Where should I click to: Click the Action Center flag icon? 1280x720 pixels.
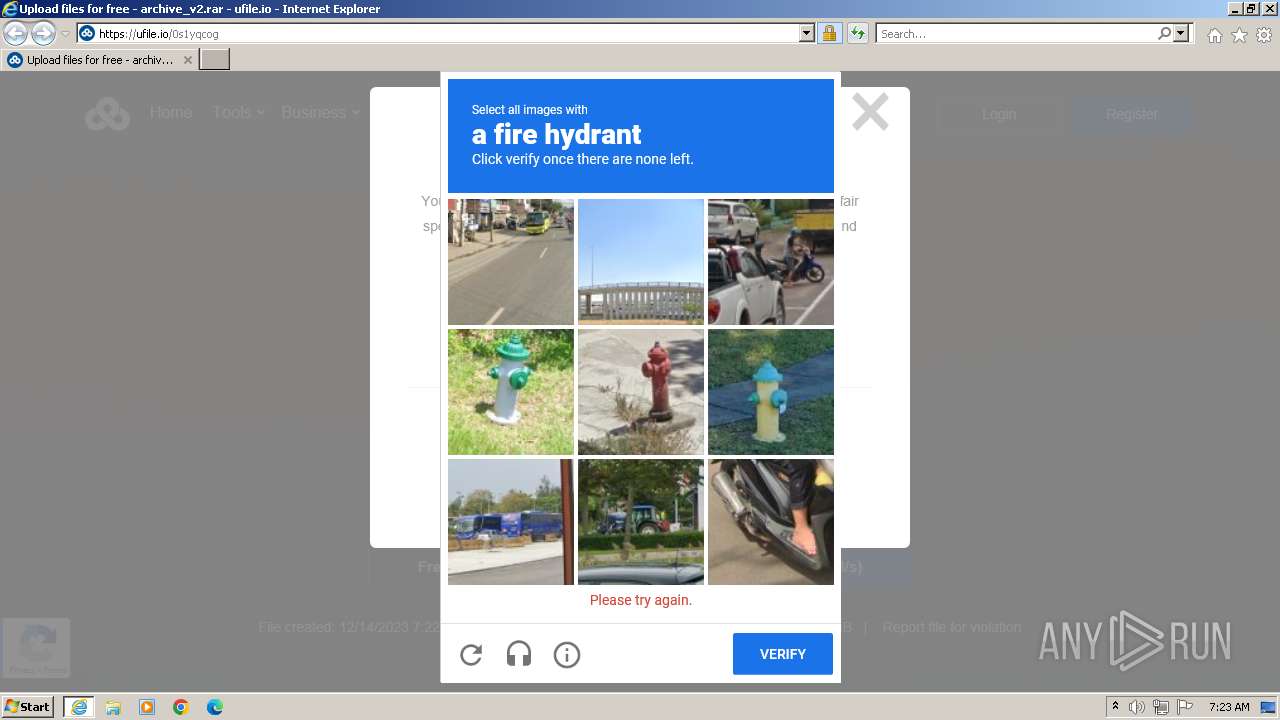pos(1185,707)
